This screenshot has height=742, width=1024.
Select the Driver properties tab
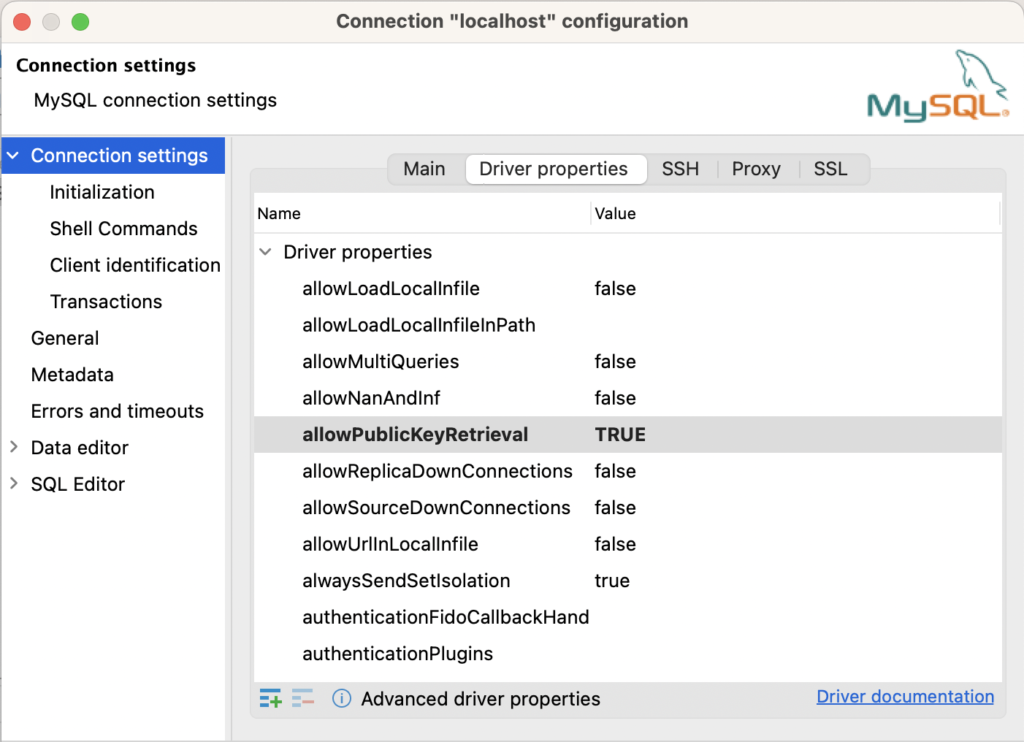tap(554, 169)
